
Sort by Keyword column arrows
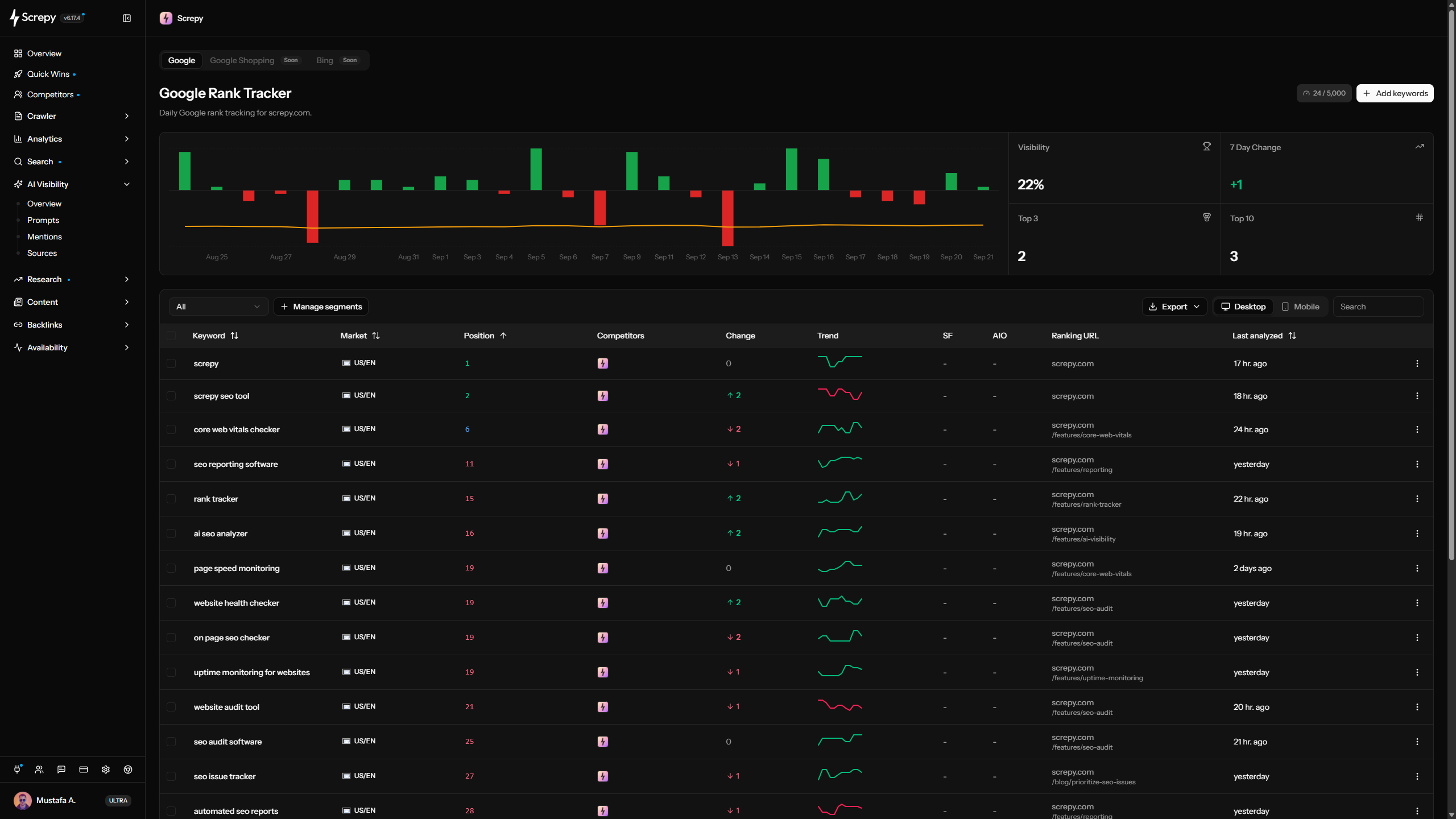point(234,336)
